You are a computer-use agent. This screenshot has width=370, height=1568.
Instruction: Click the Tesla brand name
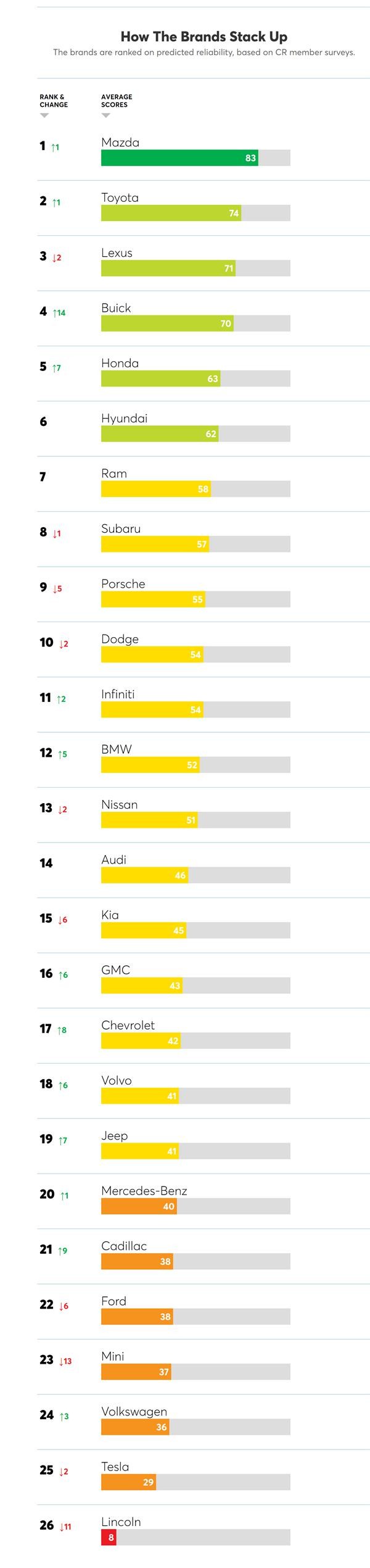tap(115, 1467)
